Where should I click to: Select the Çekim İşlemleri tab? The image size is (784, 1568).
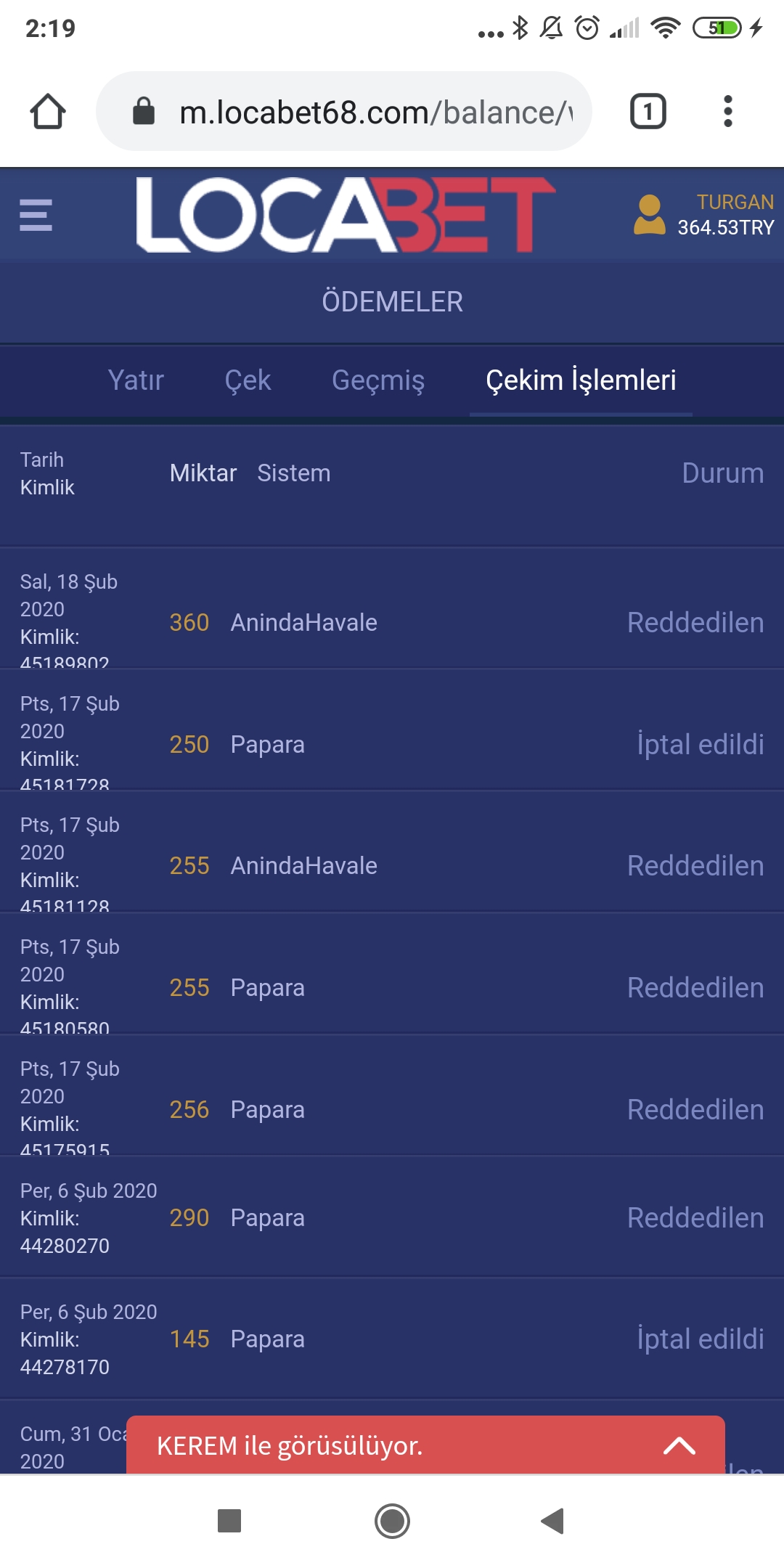(581, 380)
